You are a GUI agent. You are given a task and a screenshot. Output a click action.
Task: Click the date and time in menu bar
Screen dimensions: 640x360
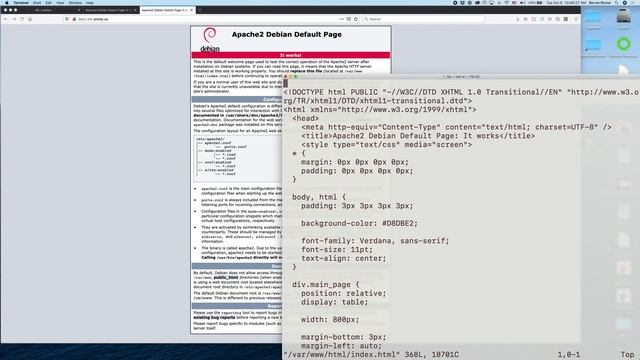tap(566, 2)
